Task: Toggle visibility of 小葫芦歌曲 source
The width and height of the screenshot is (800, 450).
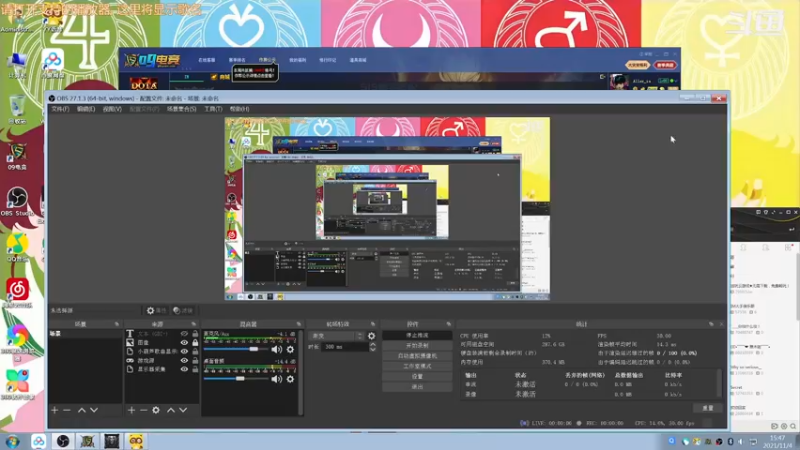Action: 184,352
